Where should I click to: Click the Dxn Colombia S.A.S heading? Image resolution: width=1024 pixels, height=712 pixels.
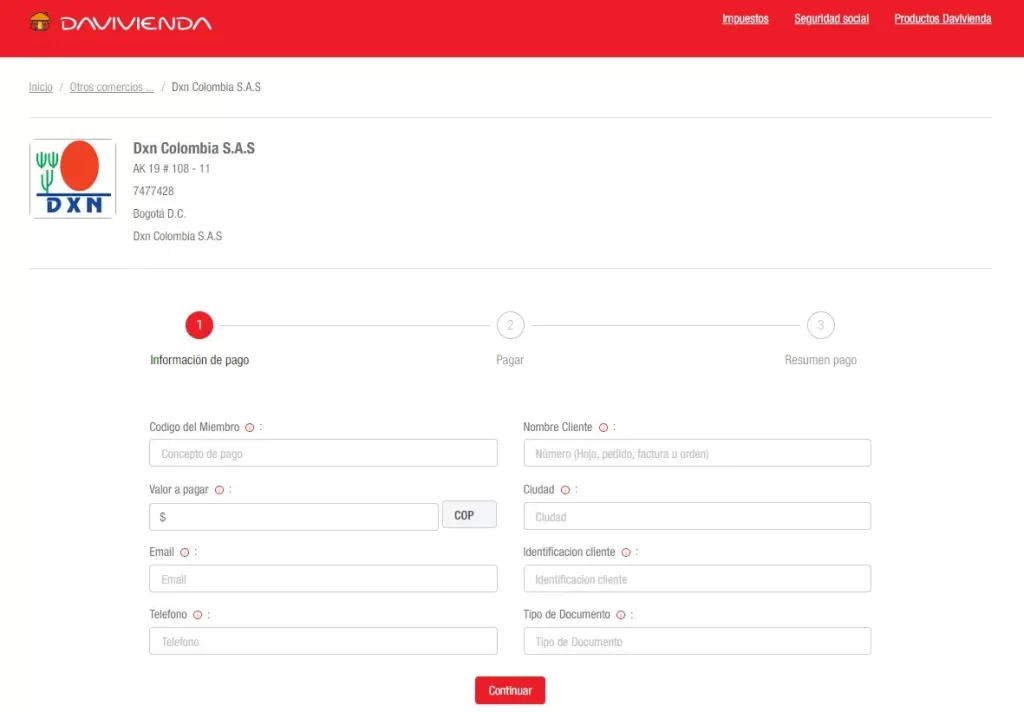click(194, 148)
